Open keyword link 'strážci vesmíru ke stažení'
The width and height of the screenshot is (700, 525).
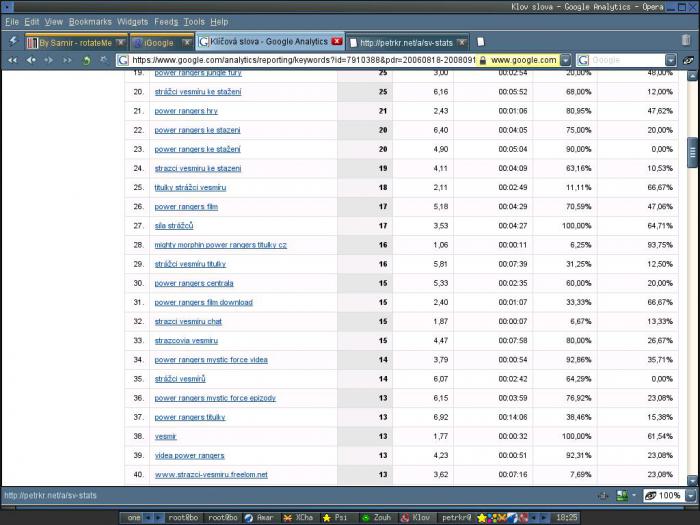pyautogui.click(x=198, y=92)
